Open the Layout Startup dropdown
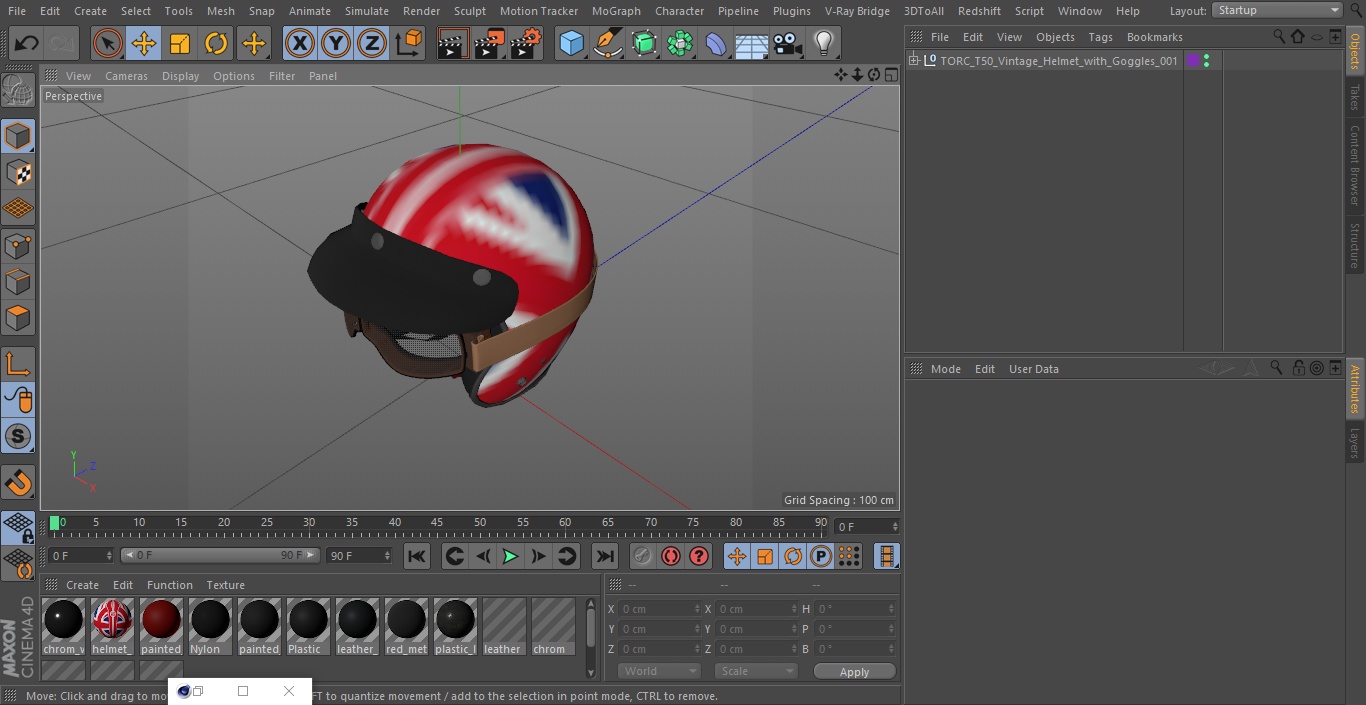 tap(1278, 10)
